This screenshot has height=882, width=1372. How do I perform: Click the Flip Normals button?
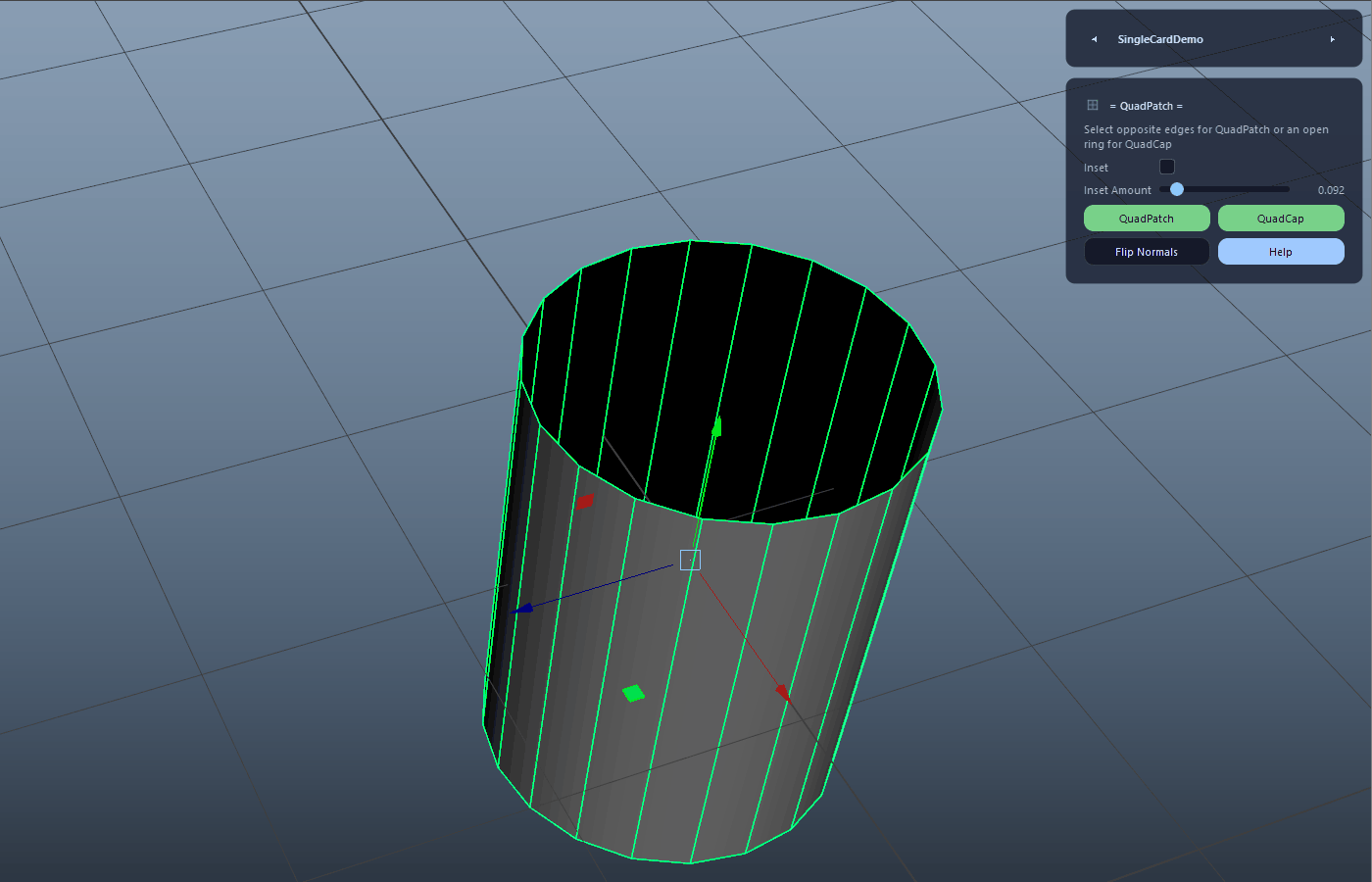click(1147, 252)
